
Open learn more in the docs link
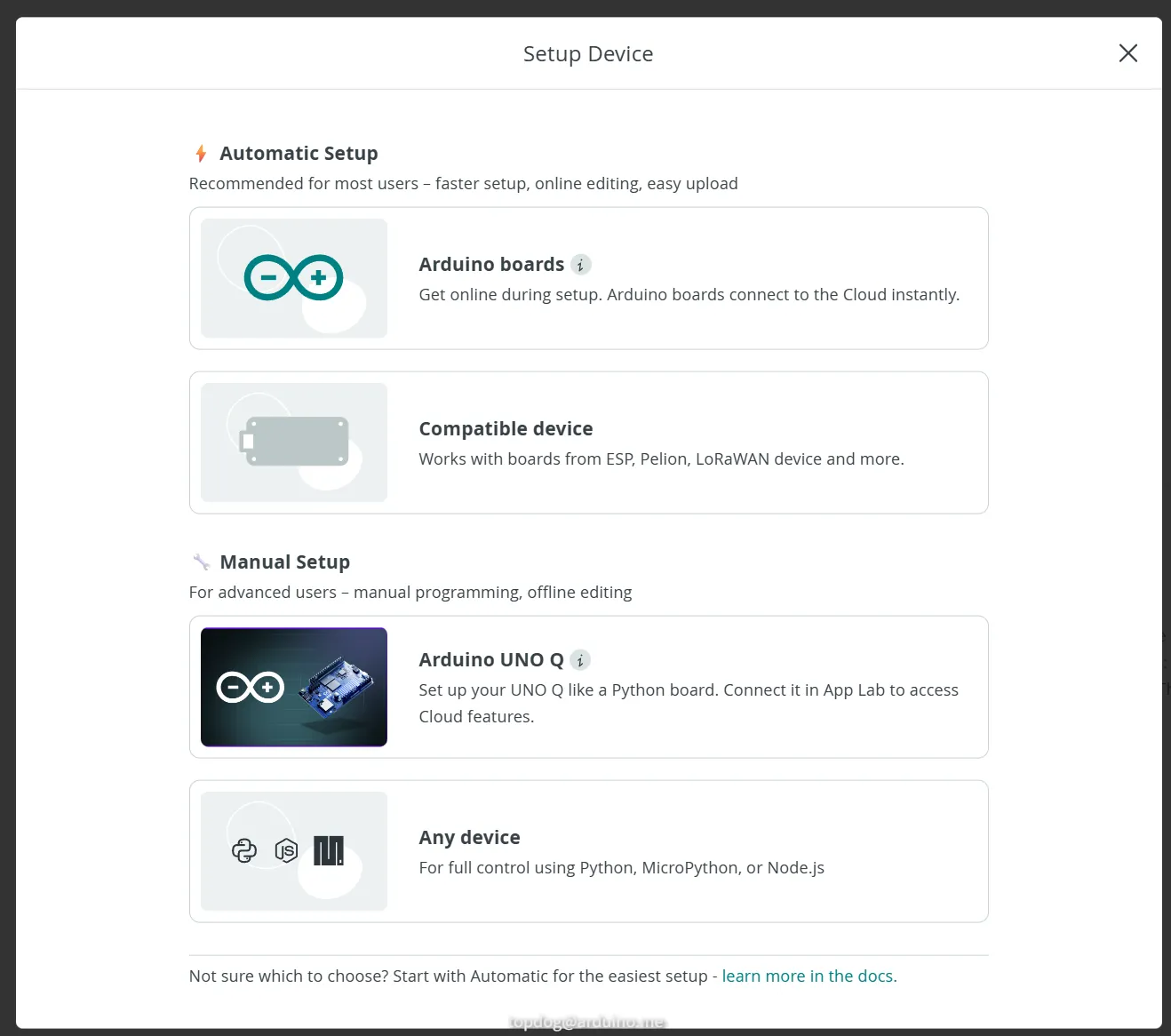click(809, 976)
